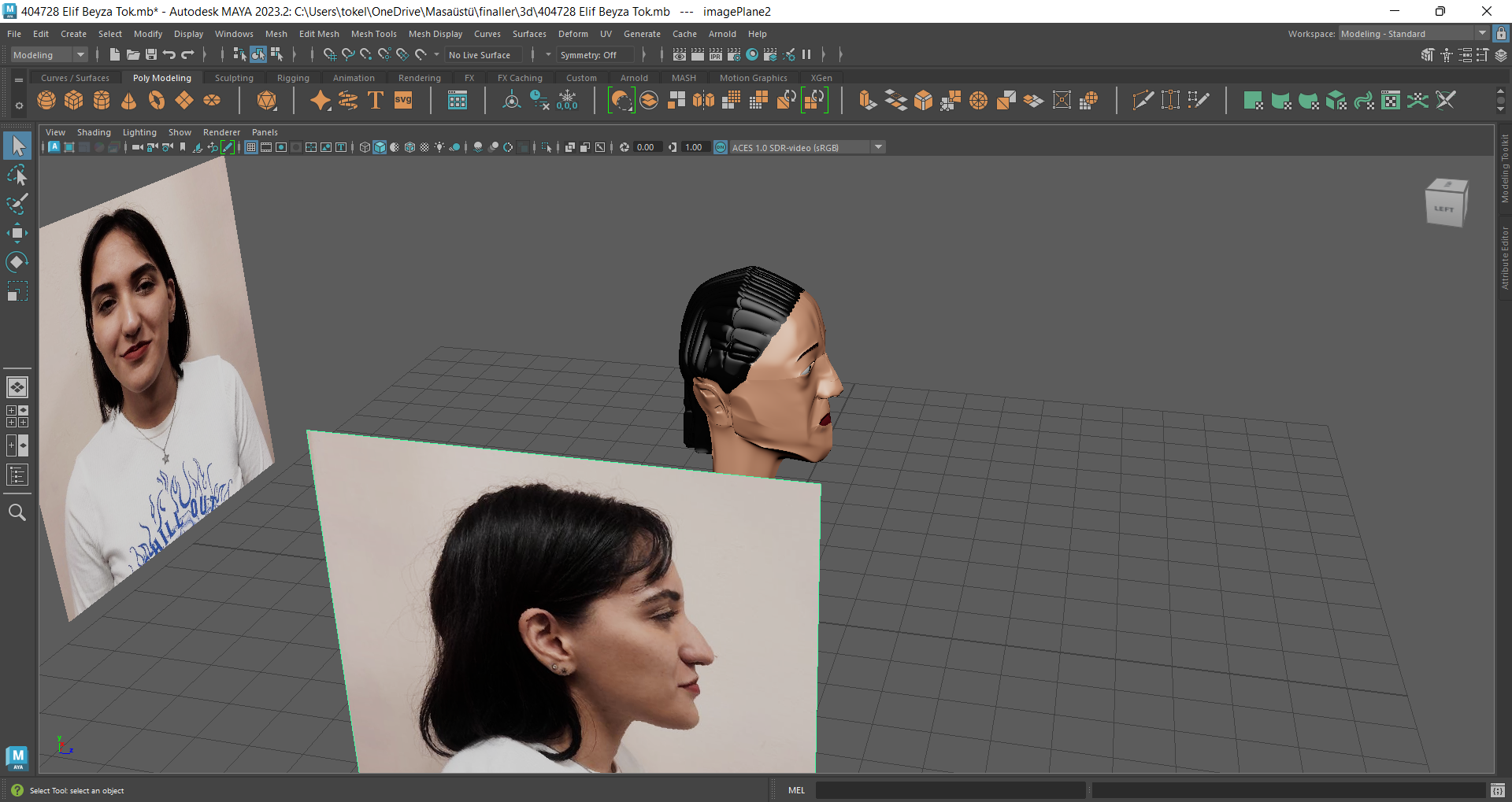Enable snap to grid in the status line
Screen dimensions: 1512x802
click(329, 54)
